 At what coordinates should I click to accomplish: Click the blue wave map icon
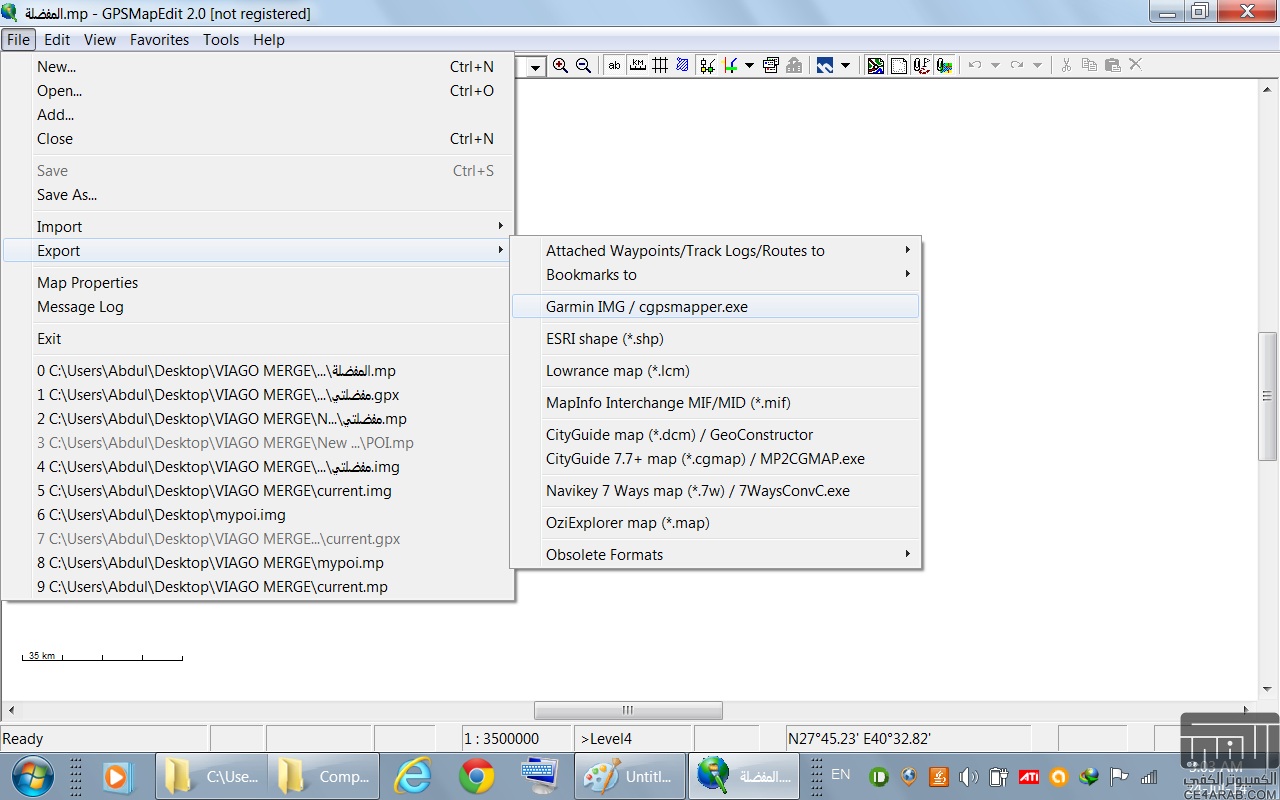click(825, 66)
